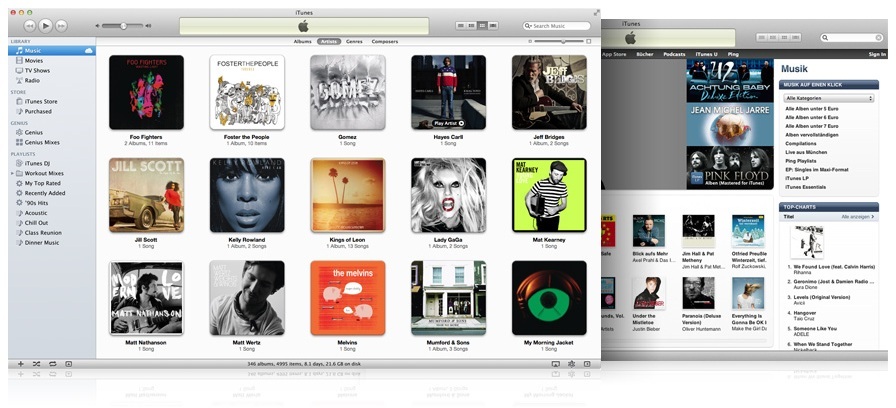Switch to album list view button
Image resolution: width=896 pixels, height=408 pixels.
tap(471, 26)
